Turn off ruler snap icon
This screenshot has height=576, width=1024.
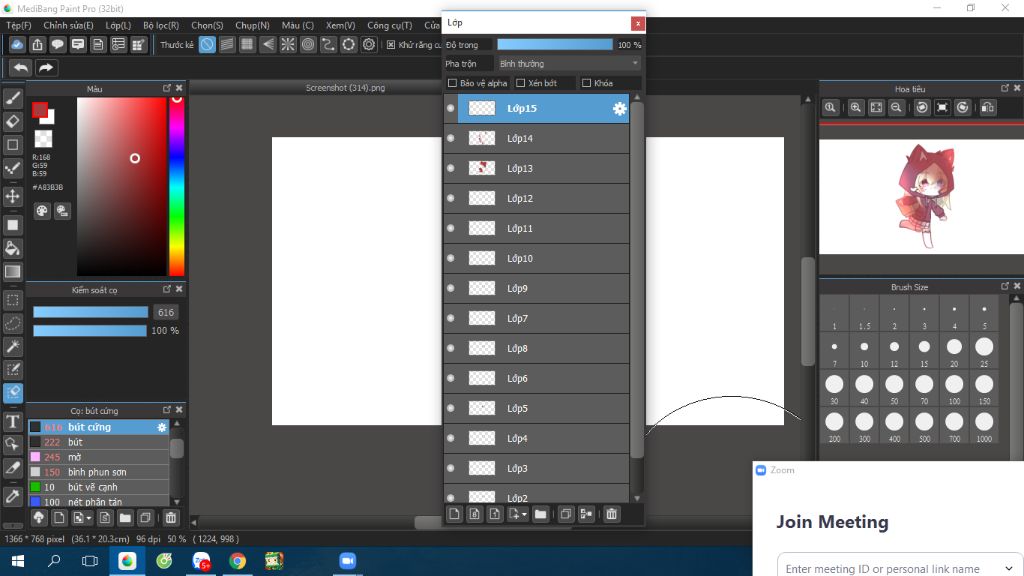[207, 44]
